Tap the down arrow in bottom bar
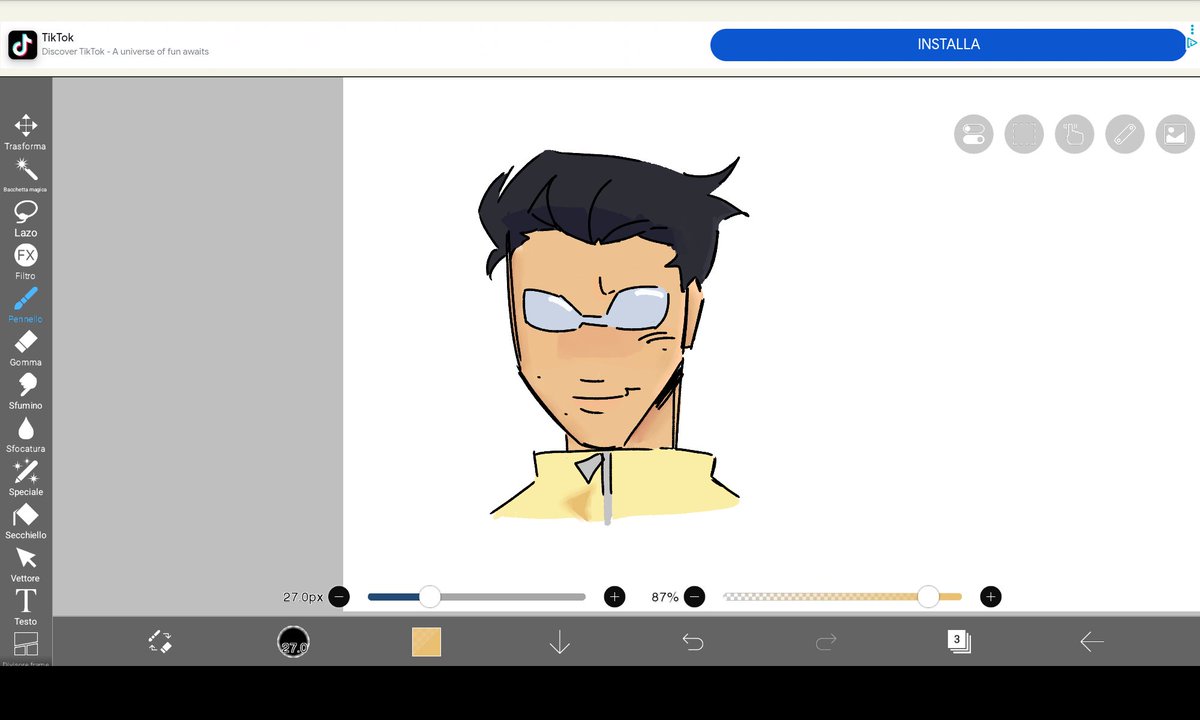Screen dimensions: 1200x720 (560, 642)
